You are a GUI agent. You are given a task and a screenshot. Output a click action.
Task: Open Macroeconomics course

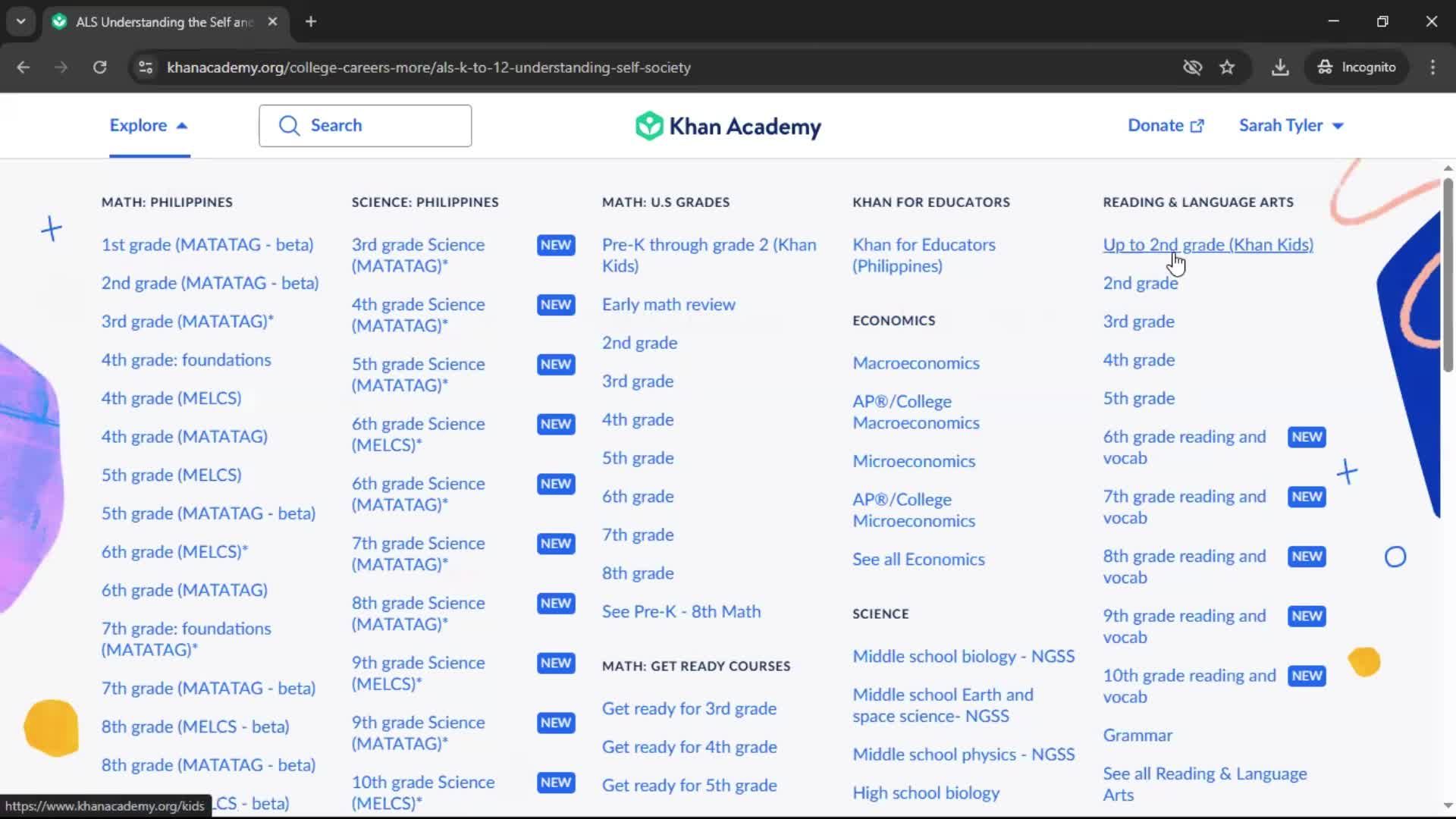[915, 363]
